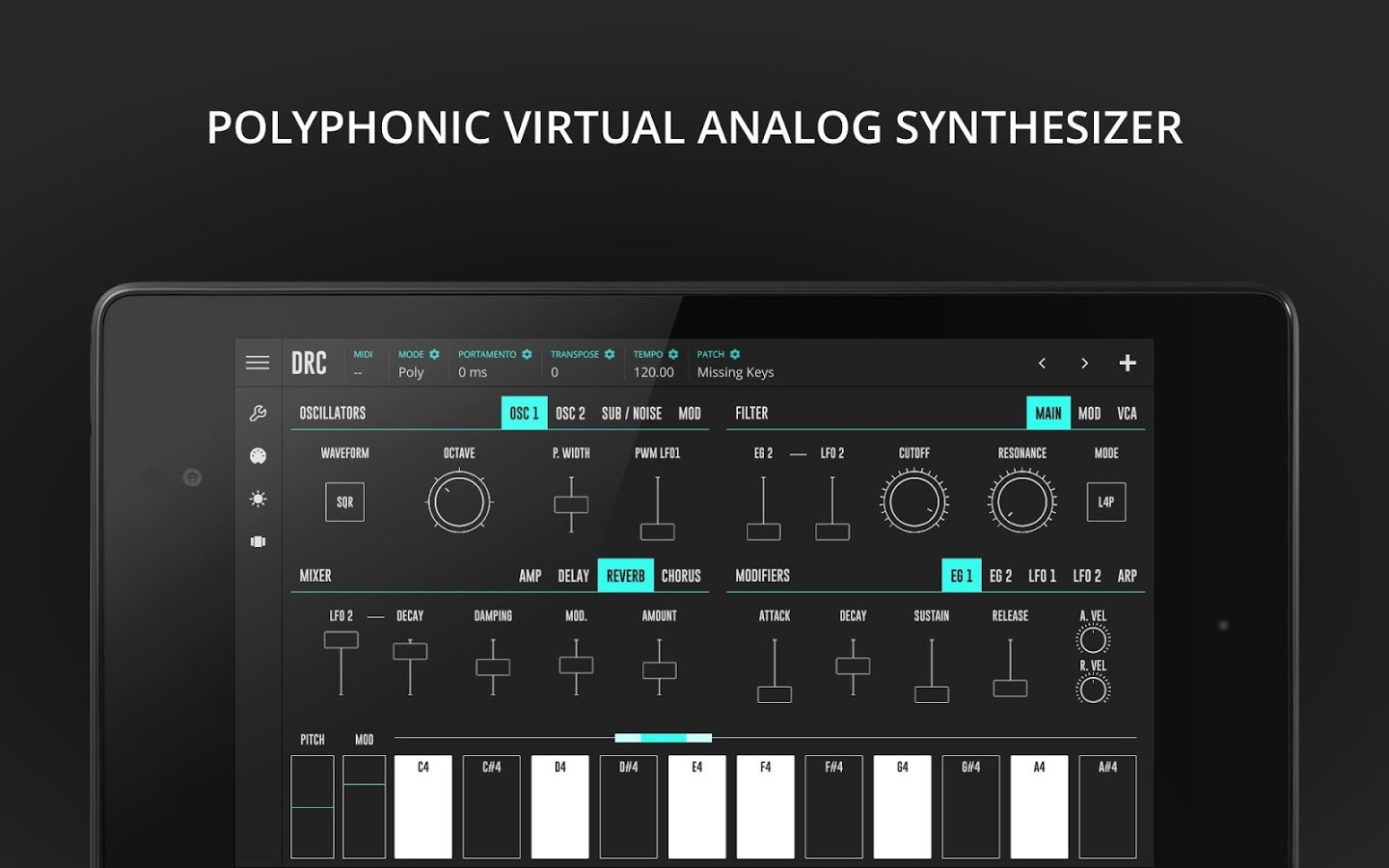The height and width of the screenshot is (868, 1389).
Task: Click the MOD wheel strip
Action: pos(365,807)
